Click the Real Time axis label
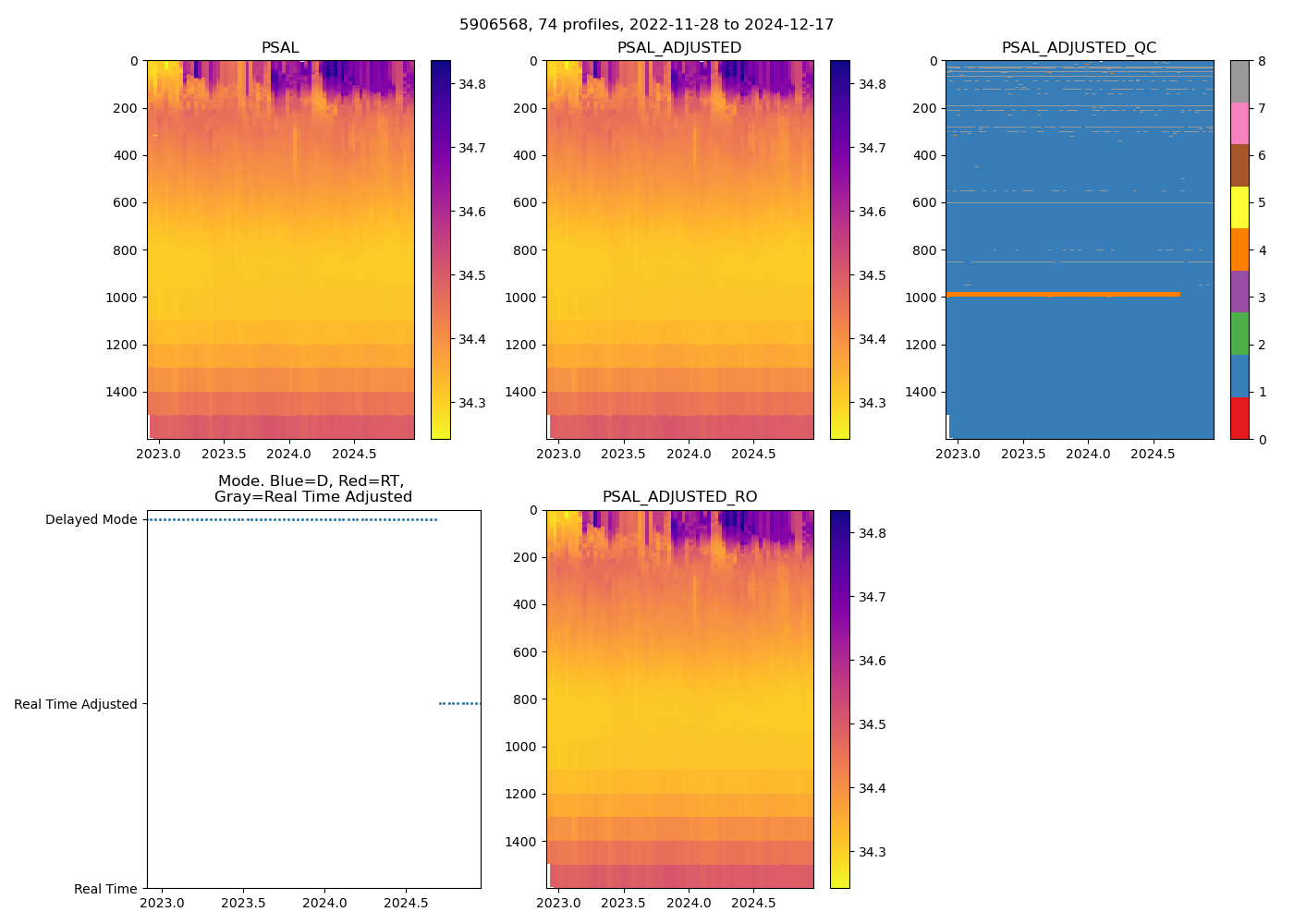This screenshot has height=924, width=1294. [105, 889]
